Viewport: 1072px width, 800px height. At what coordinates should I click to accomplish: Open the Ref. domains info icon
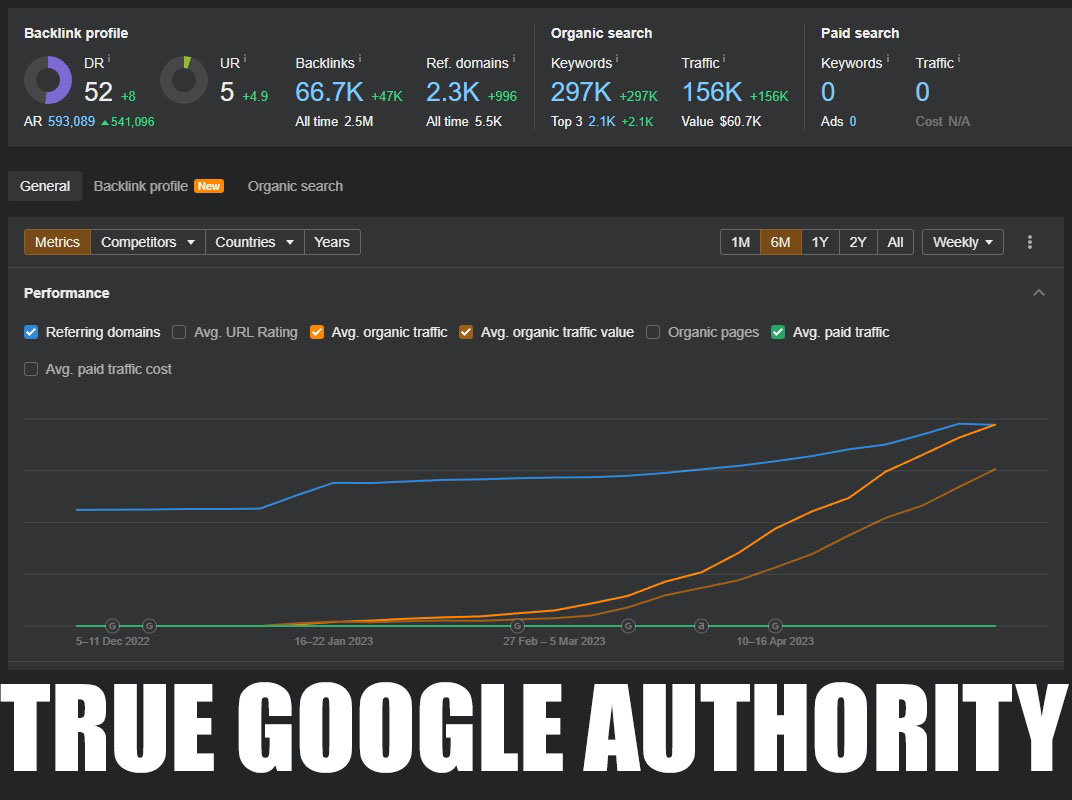coord(513,58)
